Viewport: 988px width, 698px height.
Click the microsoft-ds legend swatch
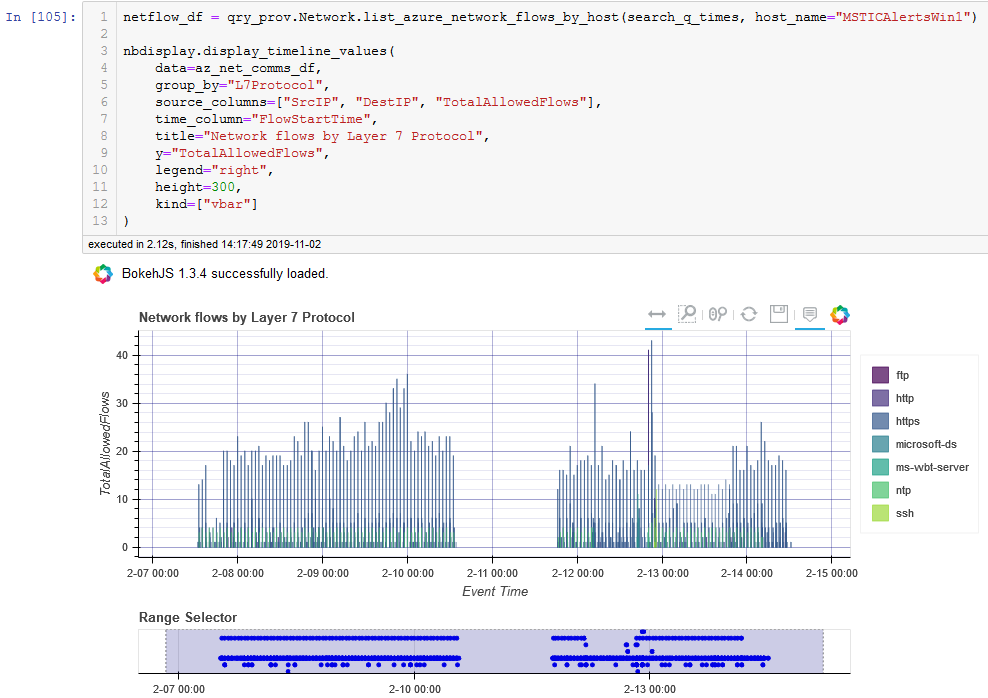[880, 444]
